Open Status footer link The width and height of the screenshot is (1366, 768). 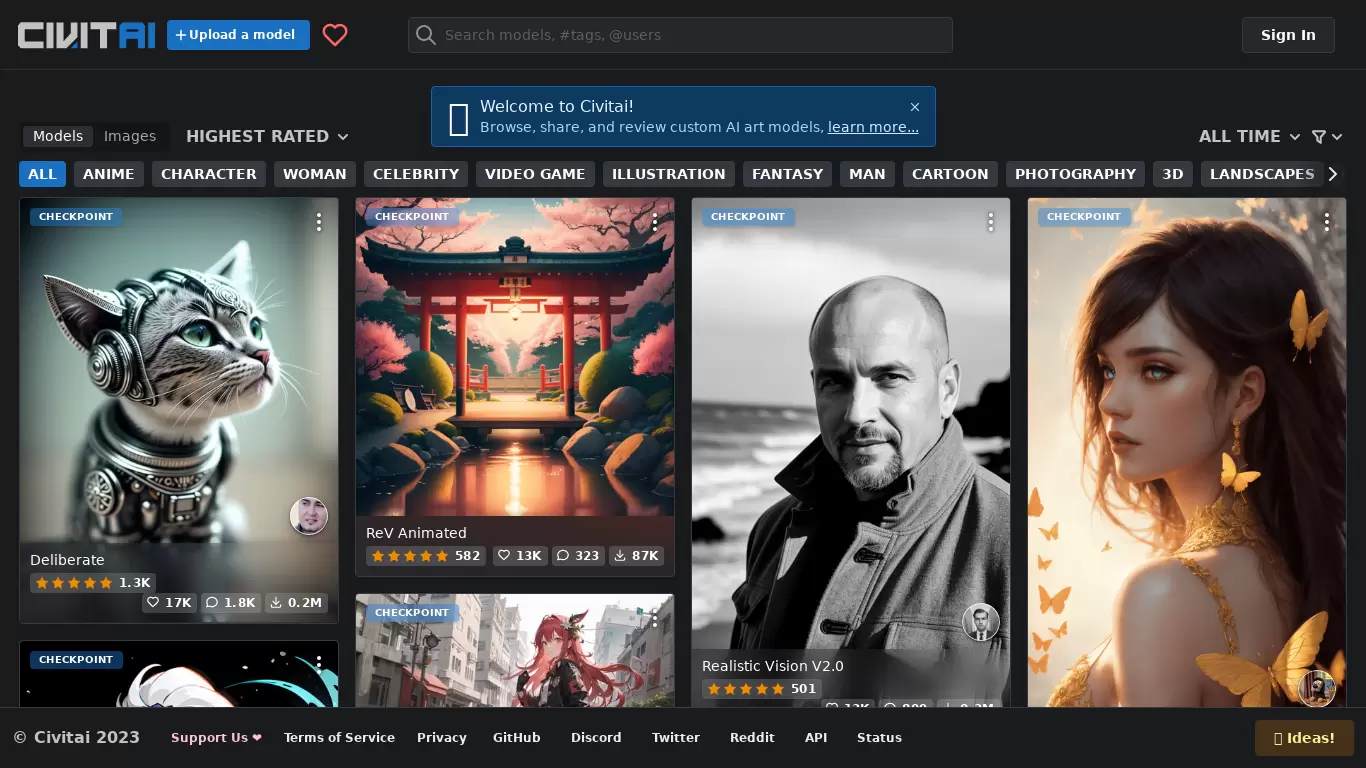tap(879, 738)
